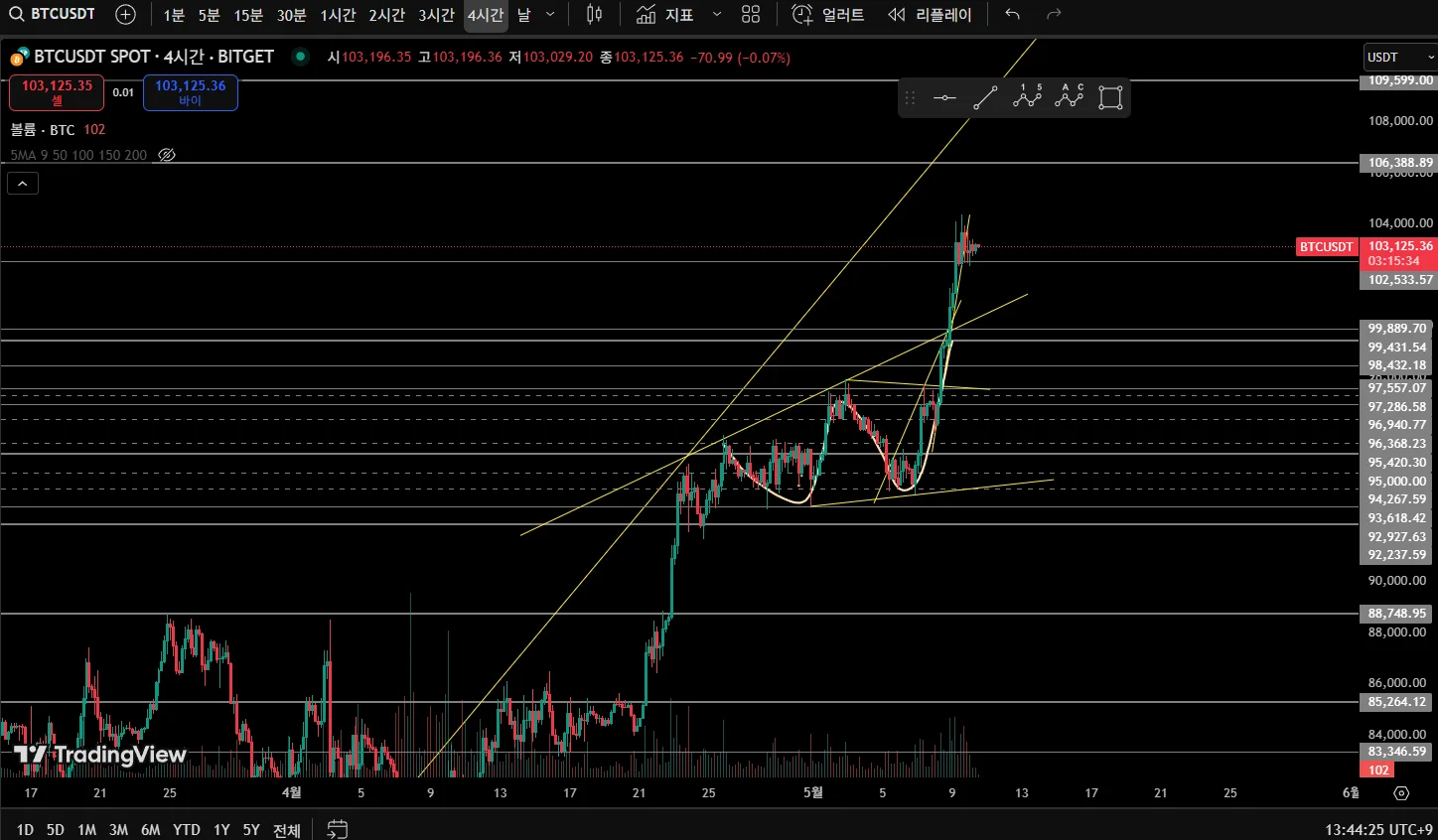Select the 볼륨 · BTC indicator label
Screen dimensions: 1438x840
tap(43, 130)
